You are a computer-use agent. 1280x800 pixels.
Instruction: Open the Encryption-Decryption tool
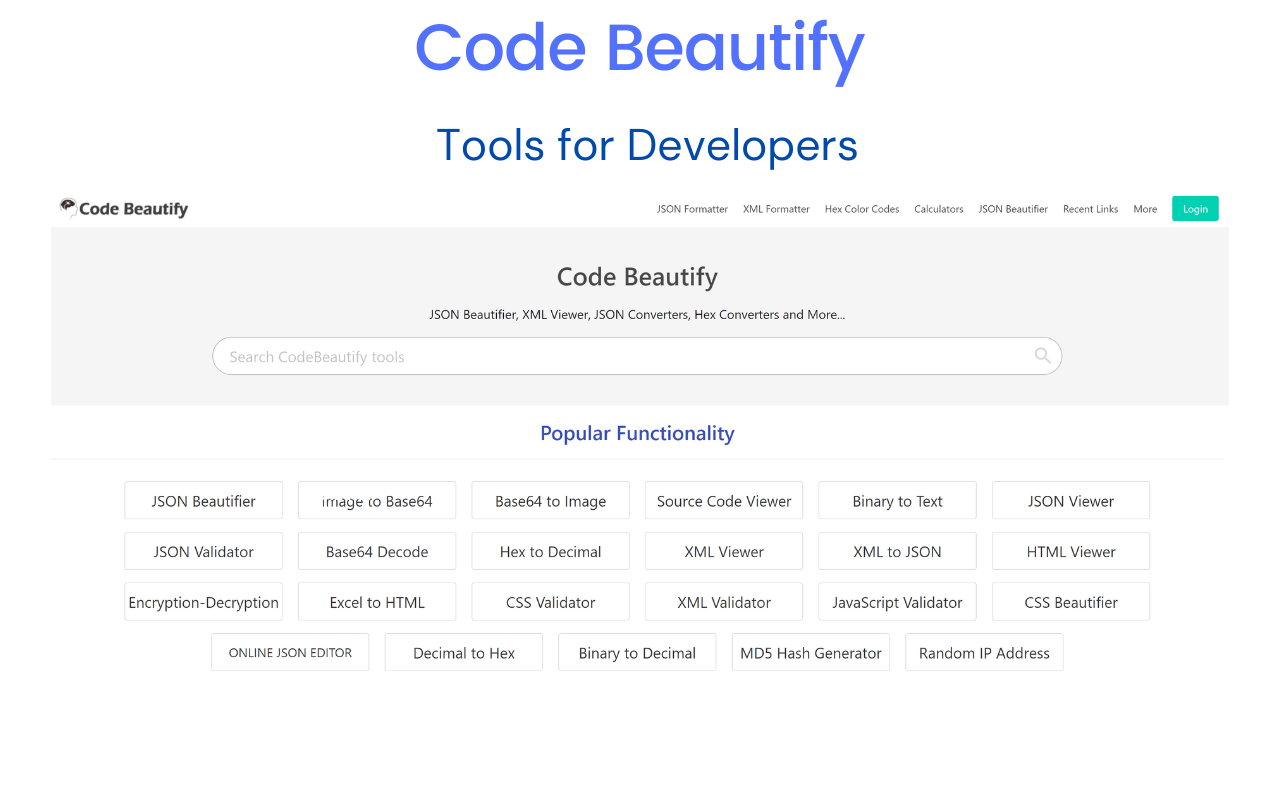pos(203,601)
